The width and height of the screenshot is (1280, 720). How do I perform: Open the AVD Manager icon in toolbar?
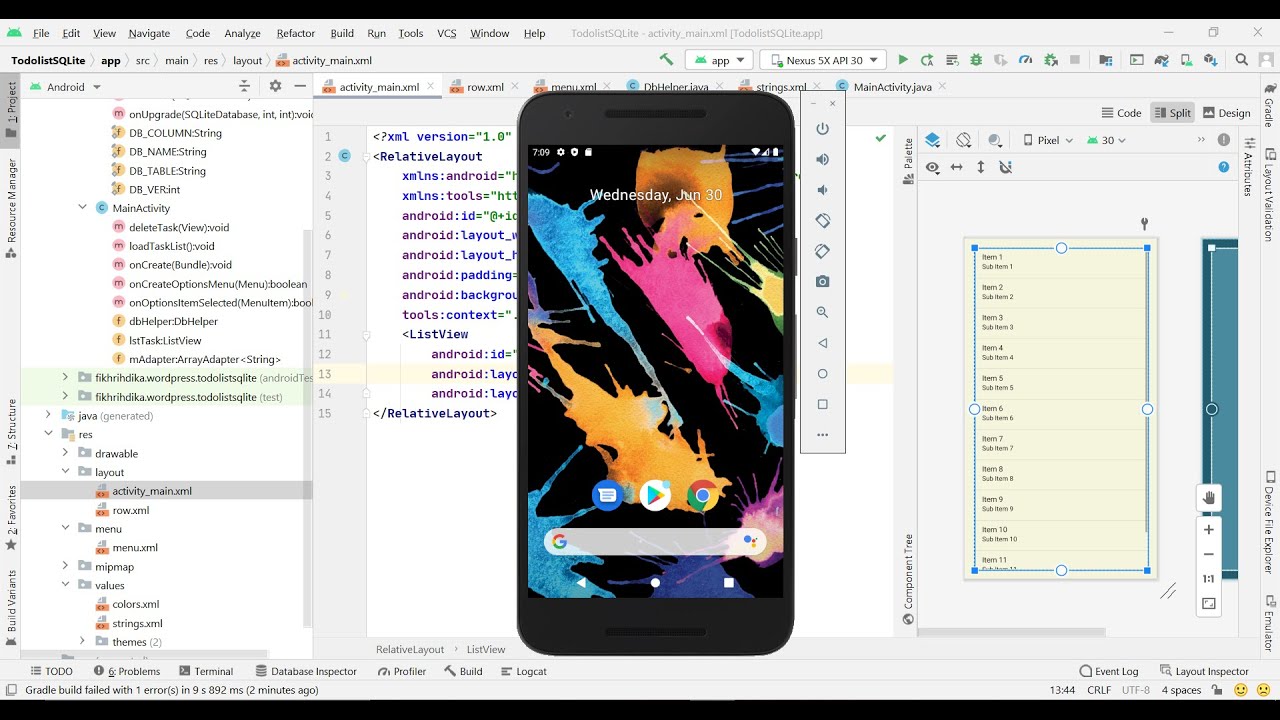click(1185, 60)
